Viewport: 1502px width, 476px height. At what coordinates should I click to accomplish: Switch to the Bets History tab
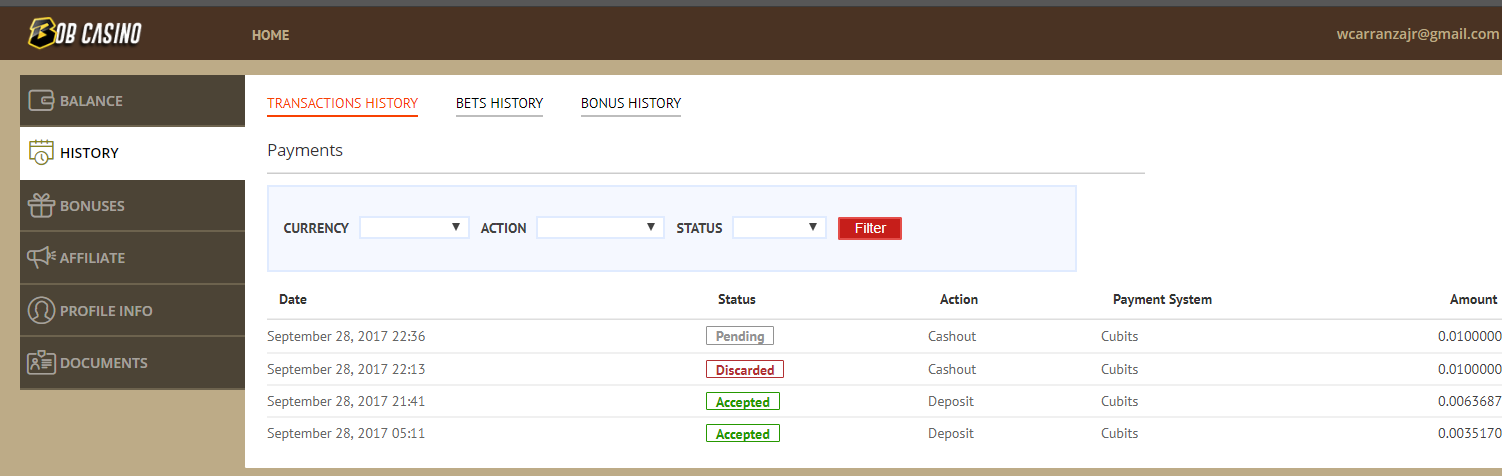[499, 103]
